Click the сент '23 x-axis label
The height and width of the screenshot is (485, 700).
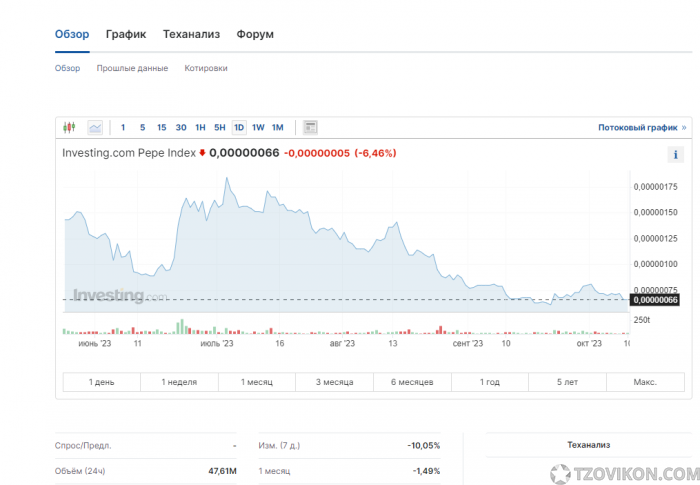tap(468, 343)
